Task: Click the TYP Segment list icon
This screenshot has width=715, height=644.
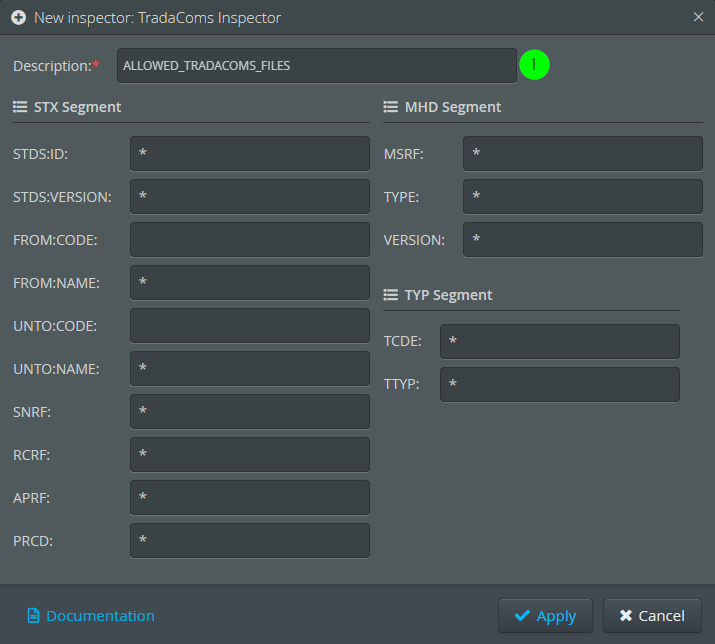Action: point(391,295)
